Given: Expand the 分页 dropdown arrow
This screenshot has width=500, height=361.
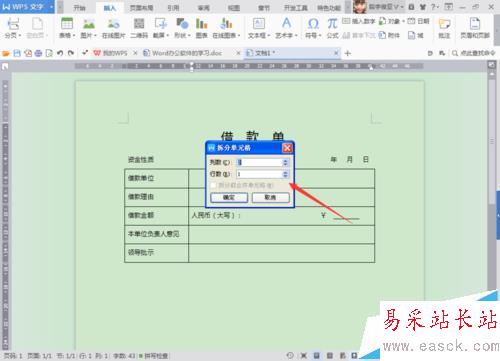Looking at the screenshot, I should (x=20, y=35).
